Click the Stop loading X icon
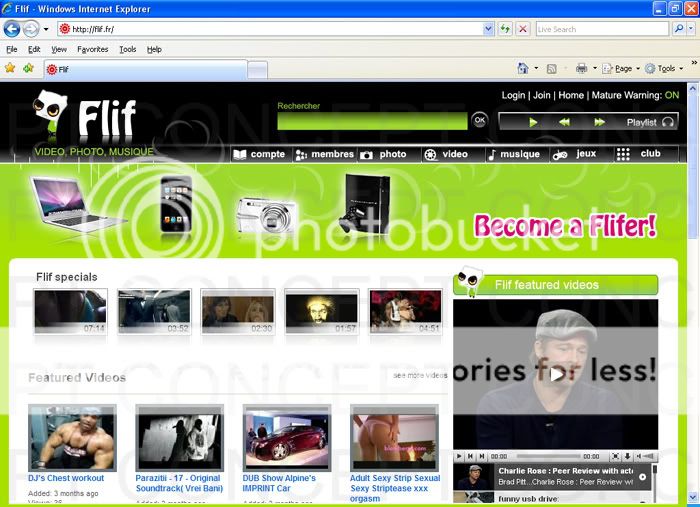The height and width of the screenshot is (507, 700). coord(523,29)
